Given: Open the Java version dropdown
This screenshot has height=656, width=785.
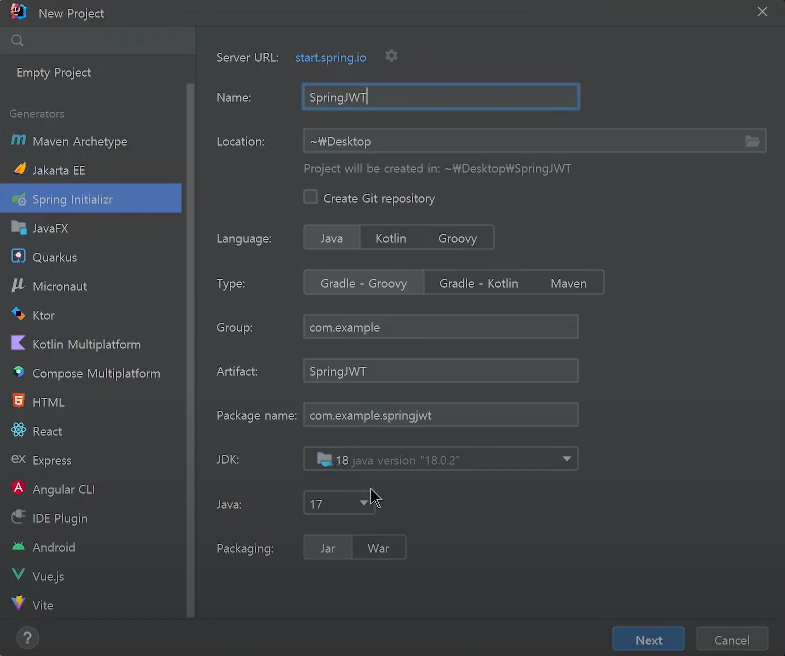Looking at the screenshot, I should (x=339, y=503).
